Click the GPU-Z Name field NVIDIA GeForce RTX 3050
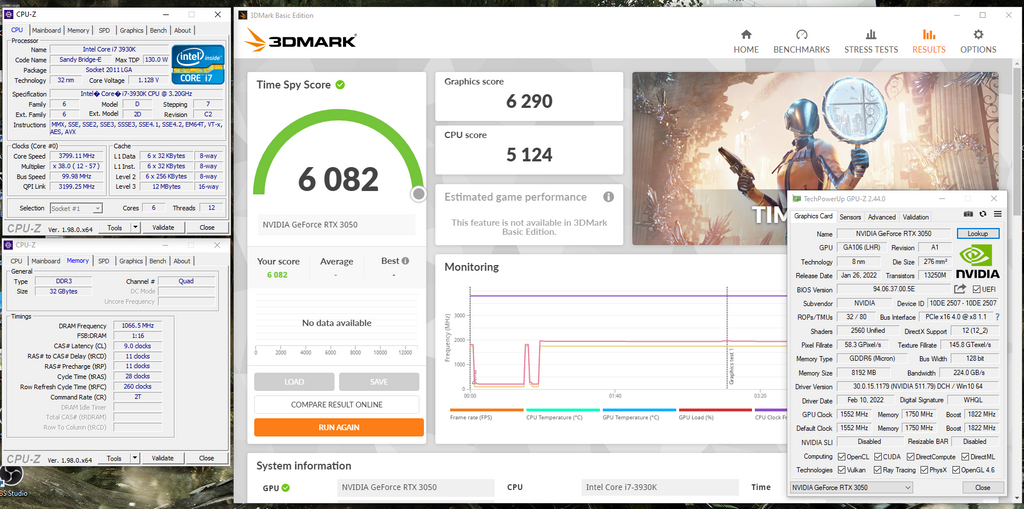The height and width of the screenshot is (509, 1024). (x=895, y=233)
